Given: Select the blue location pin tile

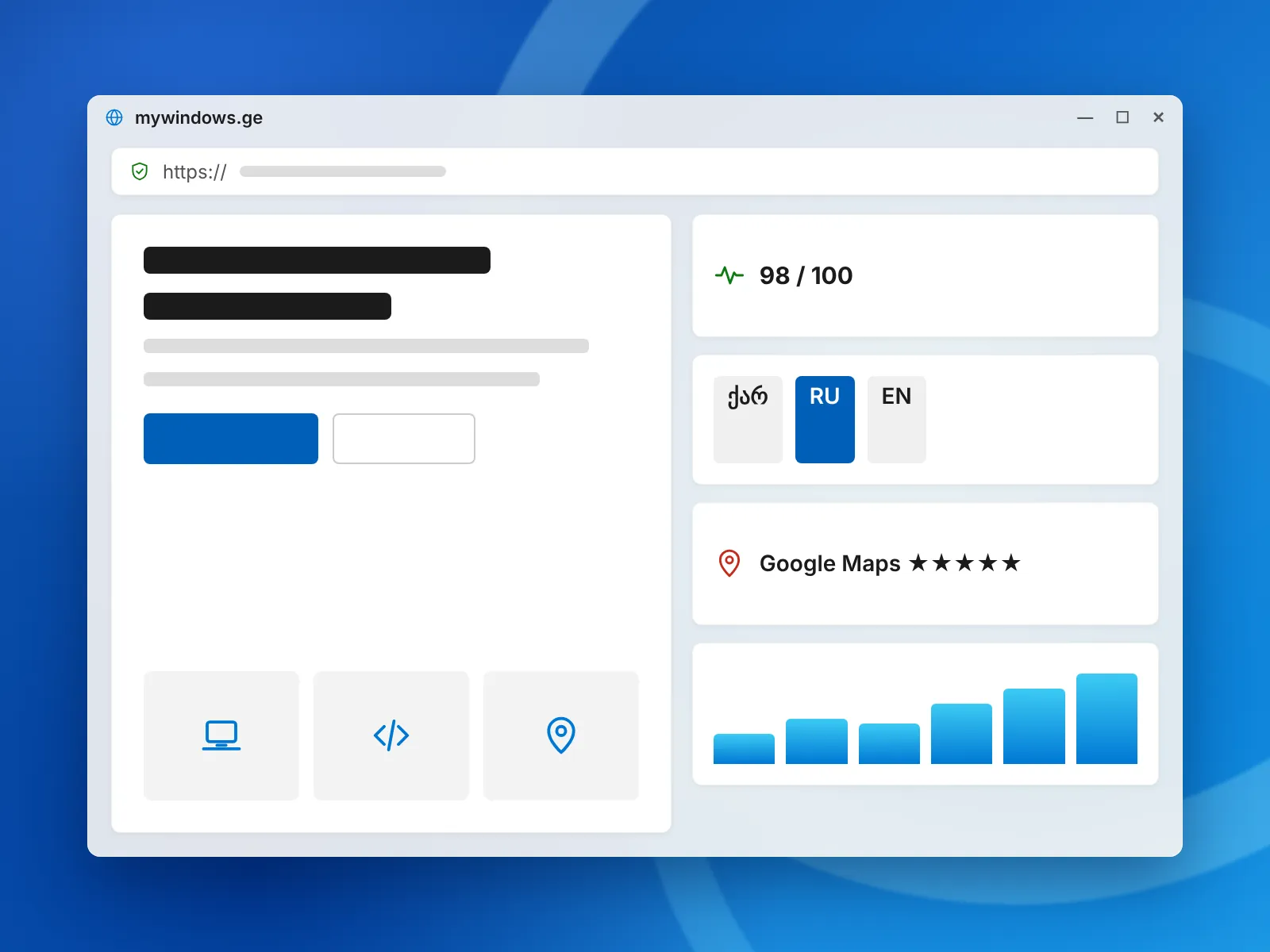Looking at the screenshot, I should point(561,735).
